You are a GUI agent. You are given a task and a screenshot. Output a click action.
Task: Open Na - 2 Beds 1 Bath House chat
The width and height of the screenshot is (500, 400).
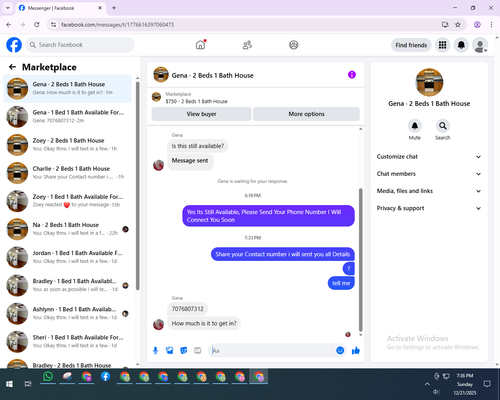[67, 229]
